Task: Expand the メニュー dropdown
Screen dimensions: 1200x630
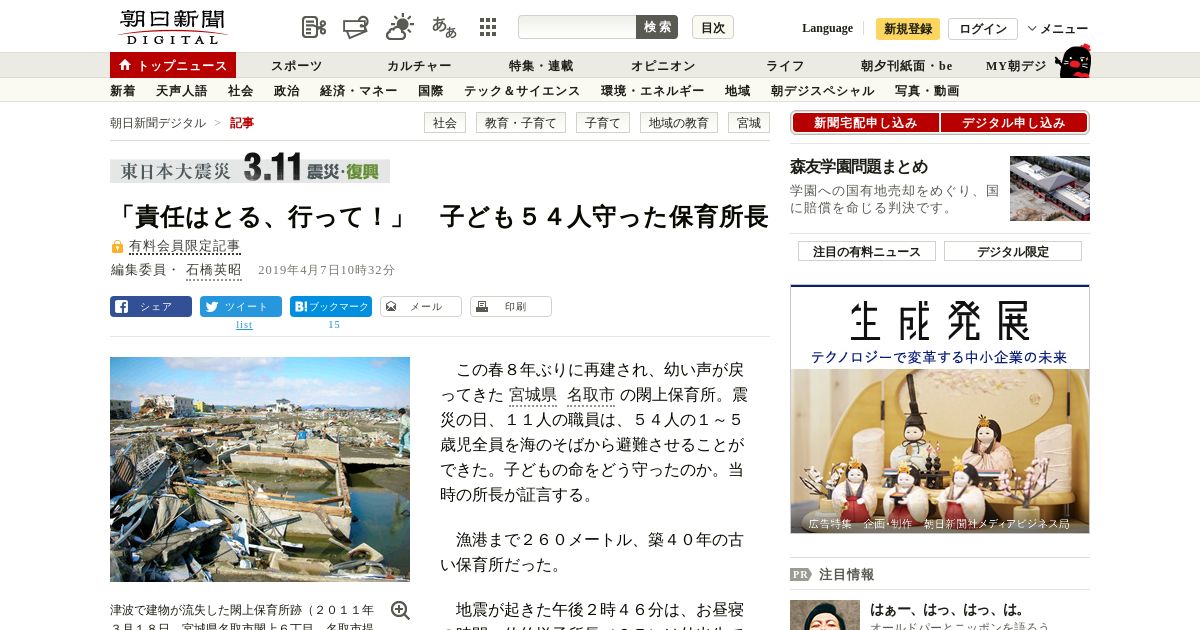Action: tap(1058, 29)
